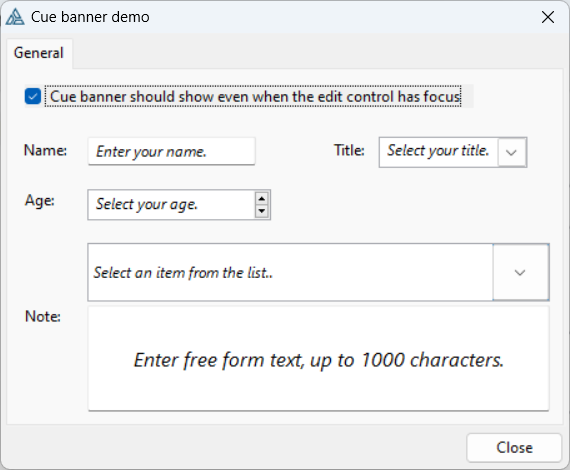
Task: Click the Note free form text area
Action: (x=318, y=358)
